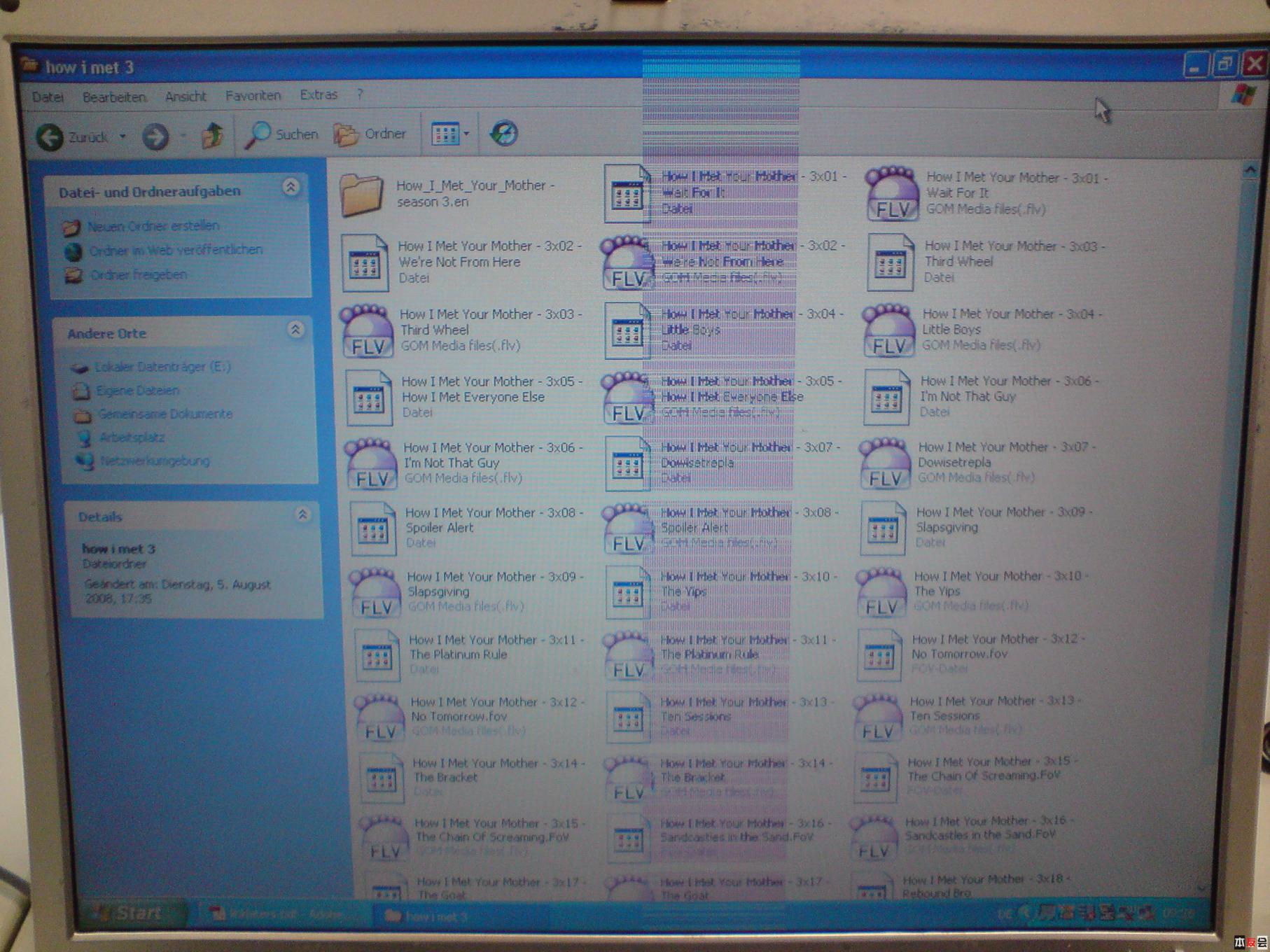Click the sync/refresh toolbar icon
1270x952 pixels.
[x=503, y=133]
